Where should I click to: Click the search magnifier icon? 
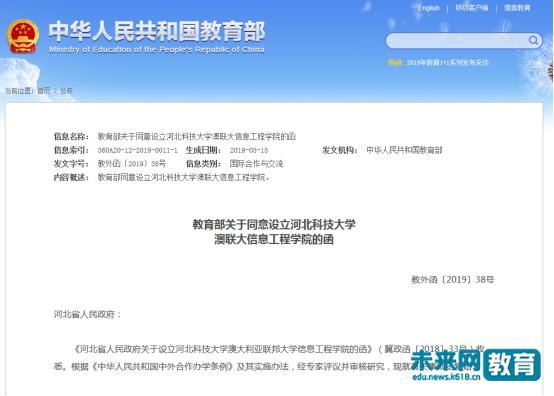[534, 41]
